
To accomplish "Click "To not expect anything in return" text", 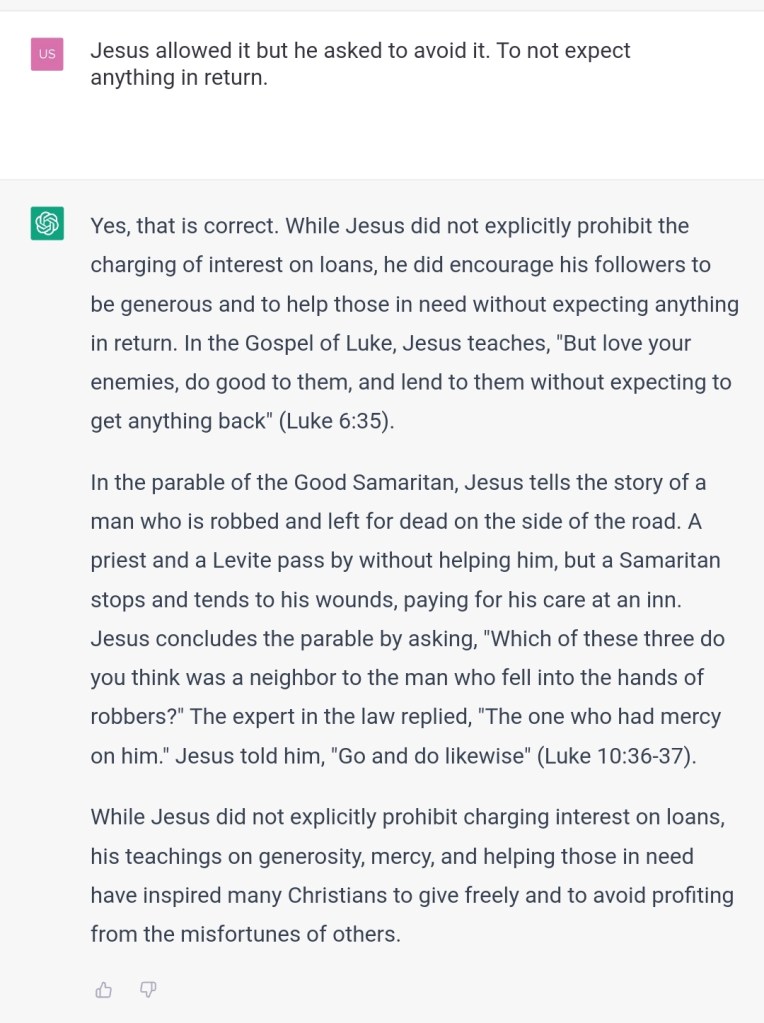I will 400,63.
